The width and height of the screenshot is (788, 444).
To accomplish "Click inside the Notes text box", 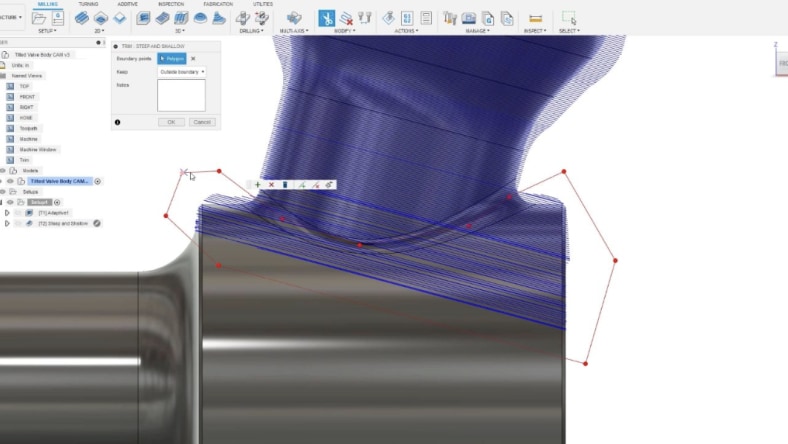I will point(181,96).
